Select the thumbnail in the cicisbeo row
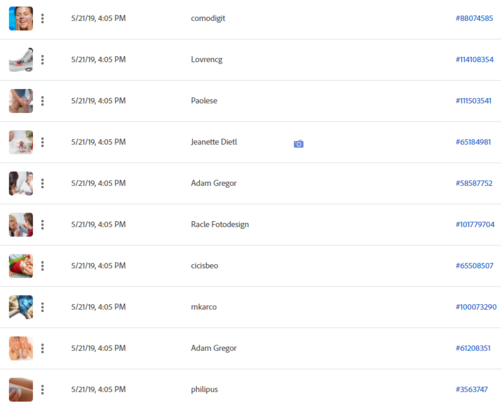501x410 pixels. 21,266
